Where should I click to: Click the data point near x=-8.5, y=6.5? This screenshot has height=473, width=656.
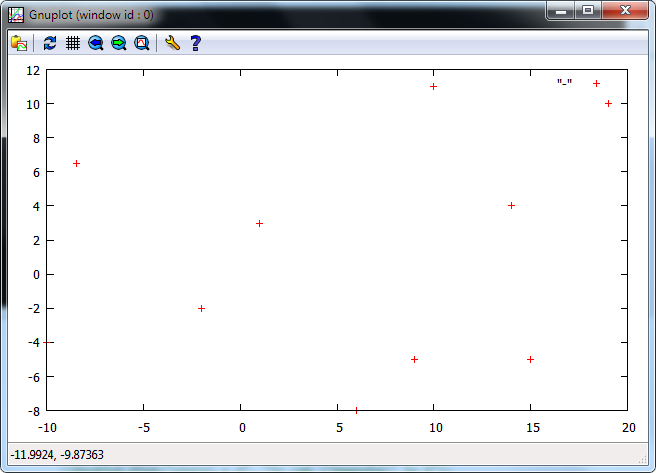pyautogui.click(x=76, y=164)
